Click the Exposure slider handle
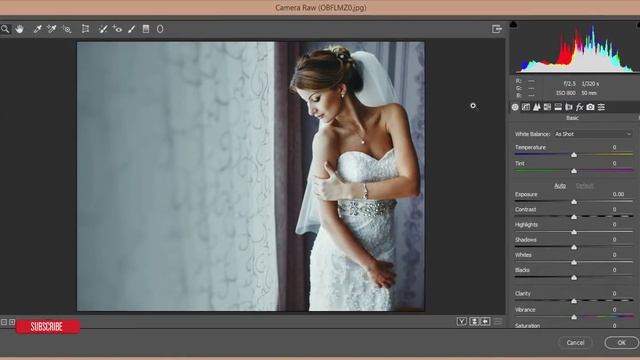Screen dimensions: 640x360 coord(574,202)
